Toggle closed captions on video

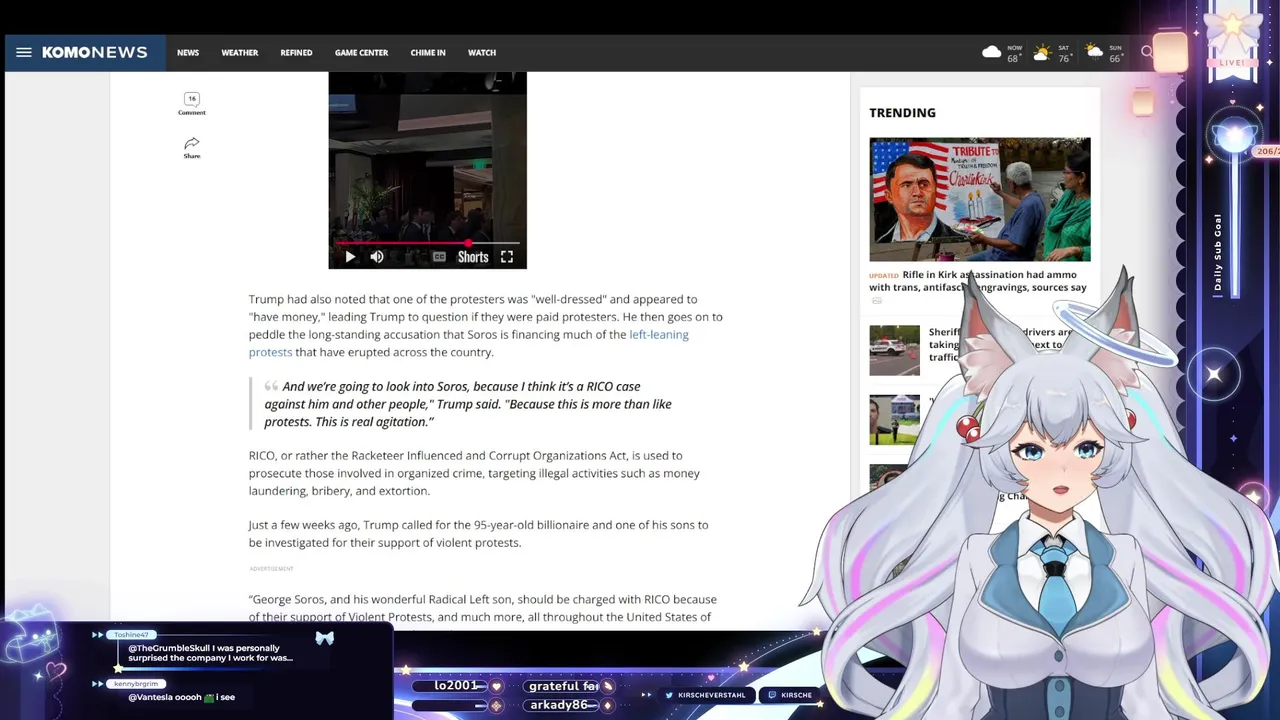point(439,257)
